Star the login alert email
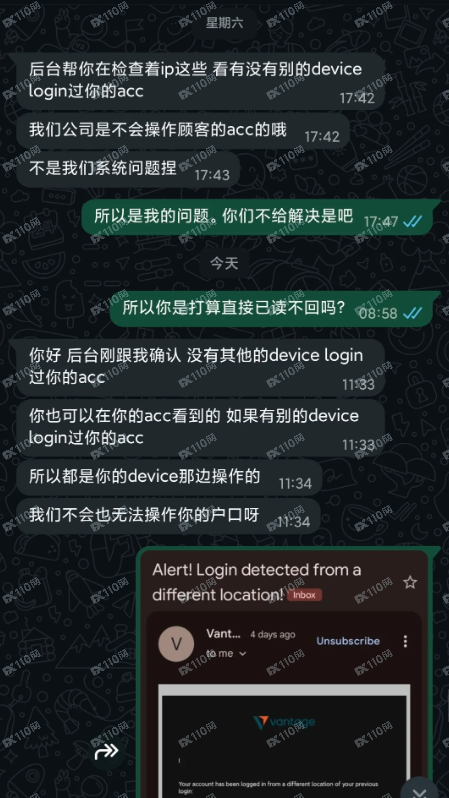Screen dimensions: 449x798 (410, 582)
